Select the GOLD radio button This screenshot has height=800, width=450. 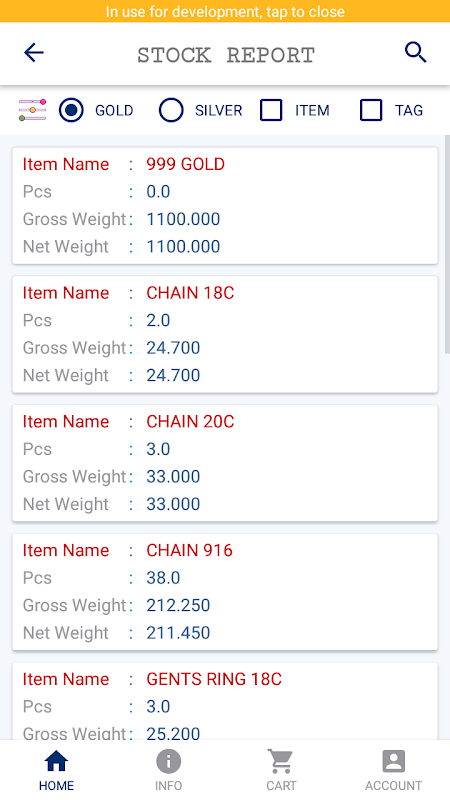tap(71, 110)
